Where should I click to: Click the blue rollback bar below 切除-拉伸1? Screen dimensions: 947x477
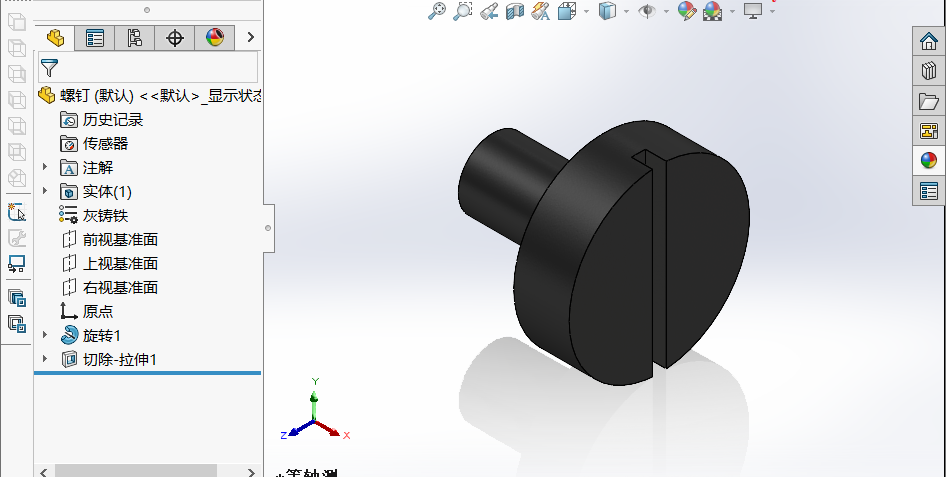(147, 373)
